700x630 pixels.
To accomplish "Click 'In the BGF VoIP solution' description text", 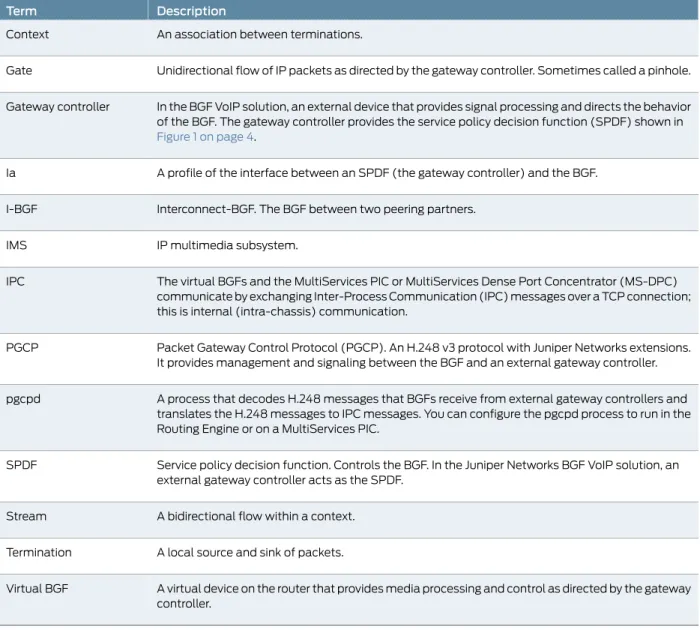I will (424, 121).
